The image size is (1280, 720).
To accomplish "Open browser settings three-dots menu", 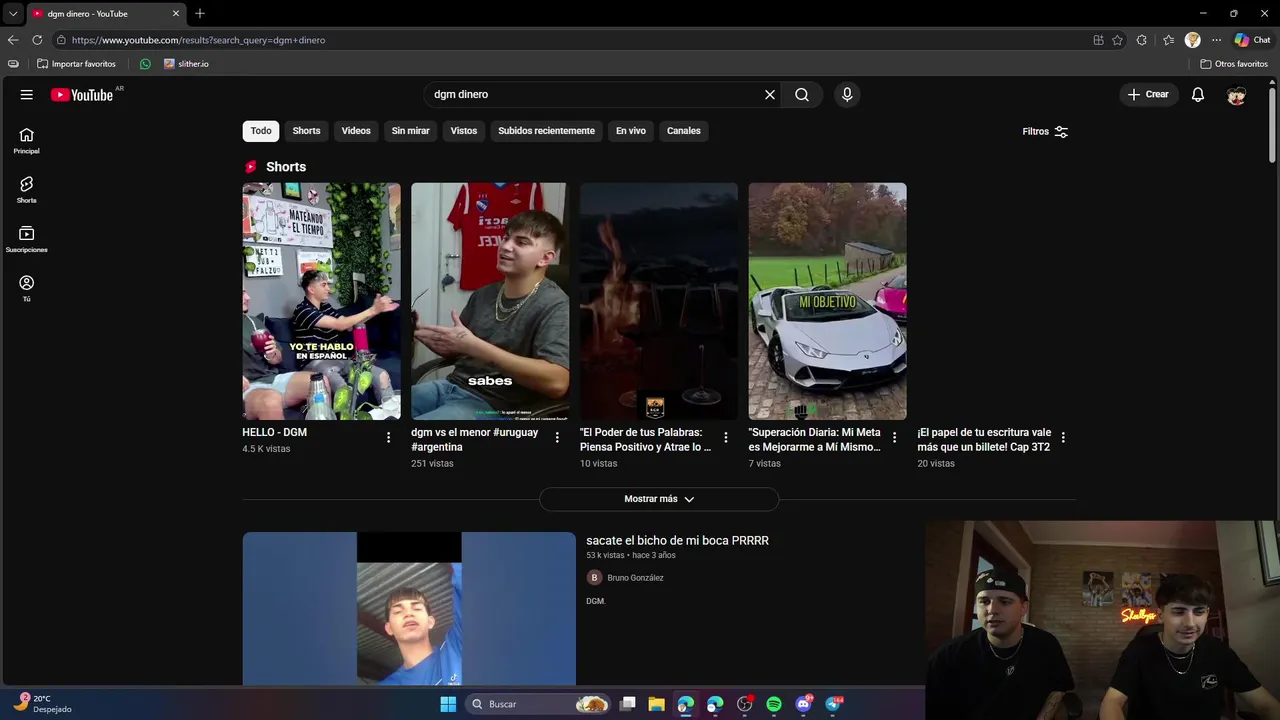I will point(1216,40).
